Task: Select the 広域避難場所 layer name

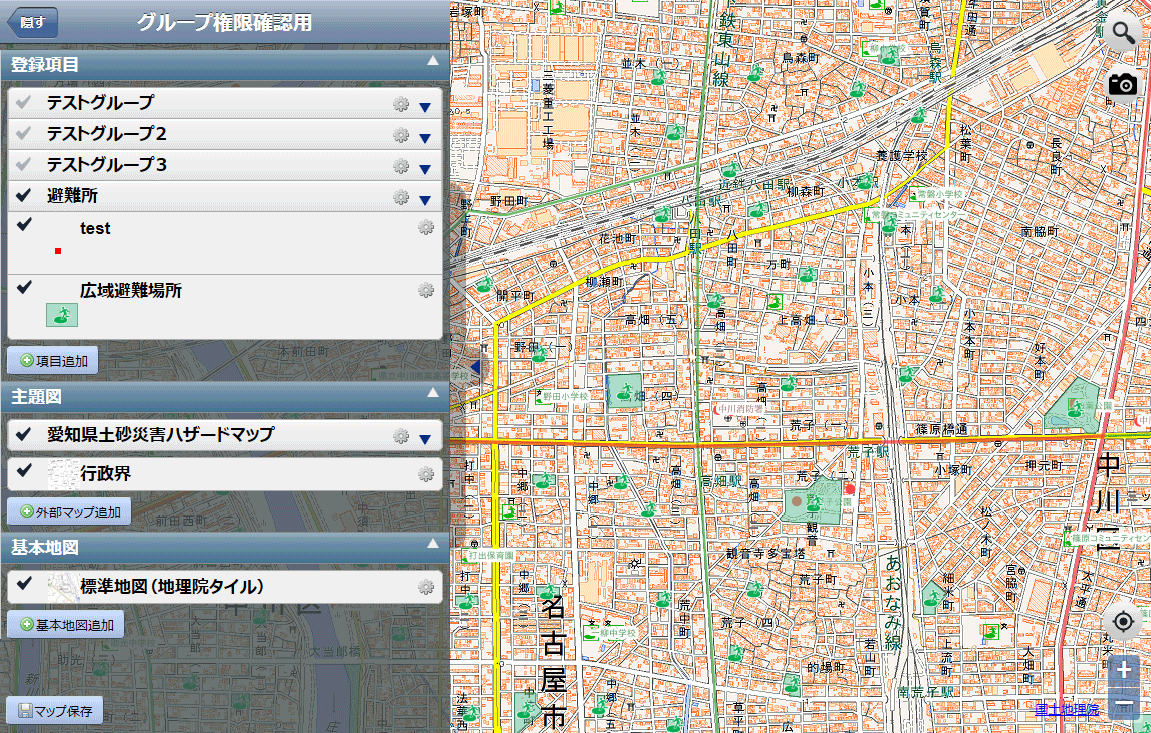Action: click(x=131, y=291)
